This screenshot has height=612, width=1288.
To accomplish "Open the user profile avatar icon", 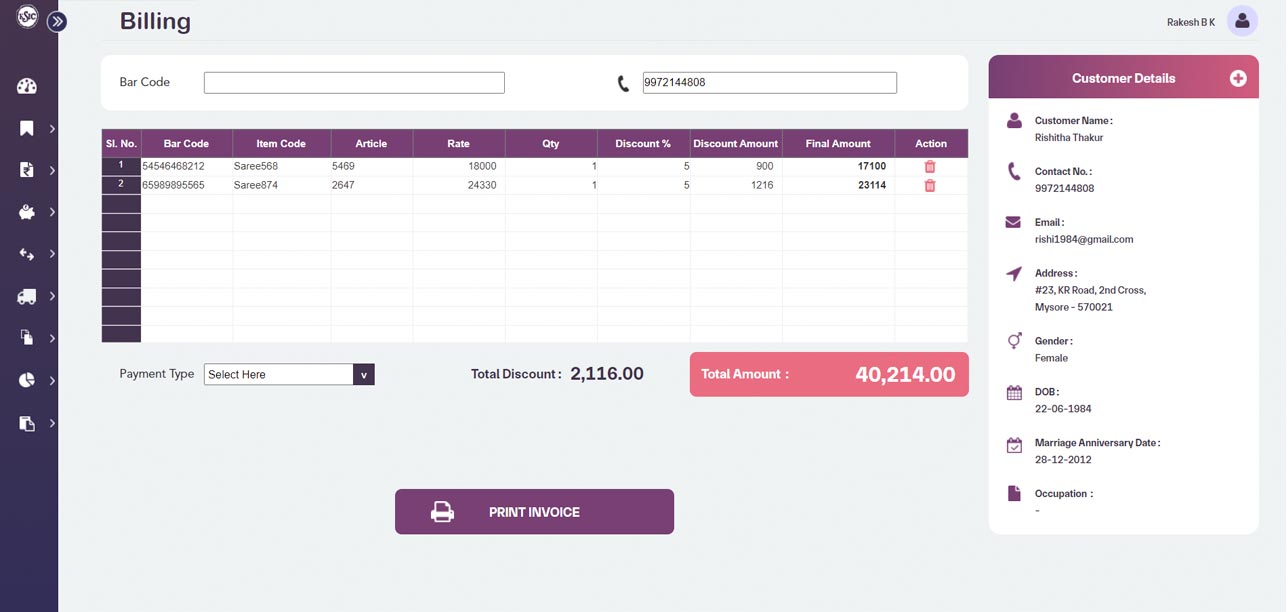I will point(1242,21).
